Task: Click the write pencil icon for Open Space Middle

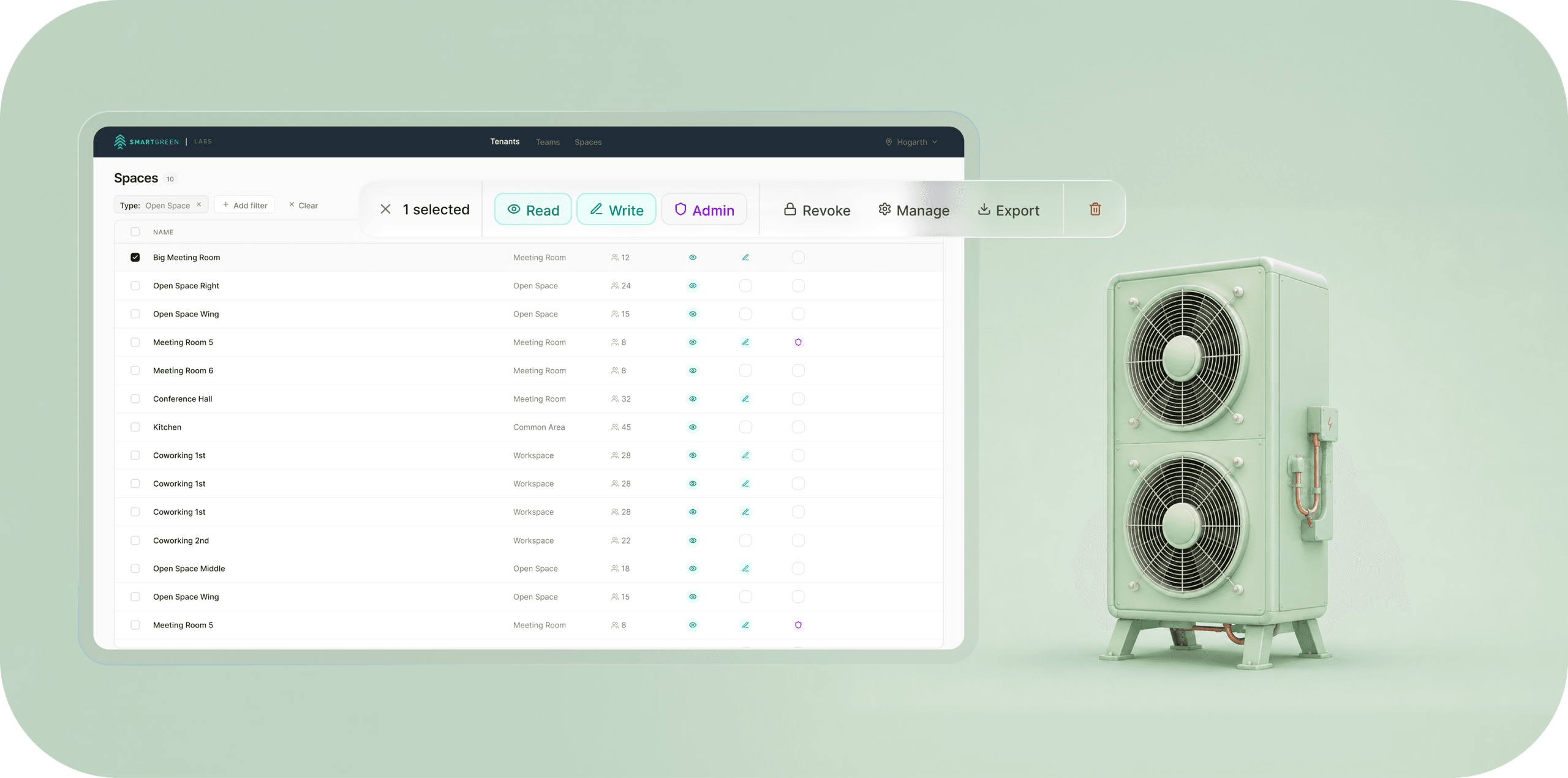Action: tap(745, 569)
